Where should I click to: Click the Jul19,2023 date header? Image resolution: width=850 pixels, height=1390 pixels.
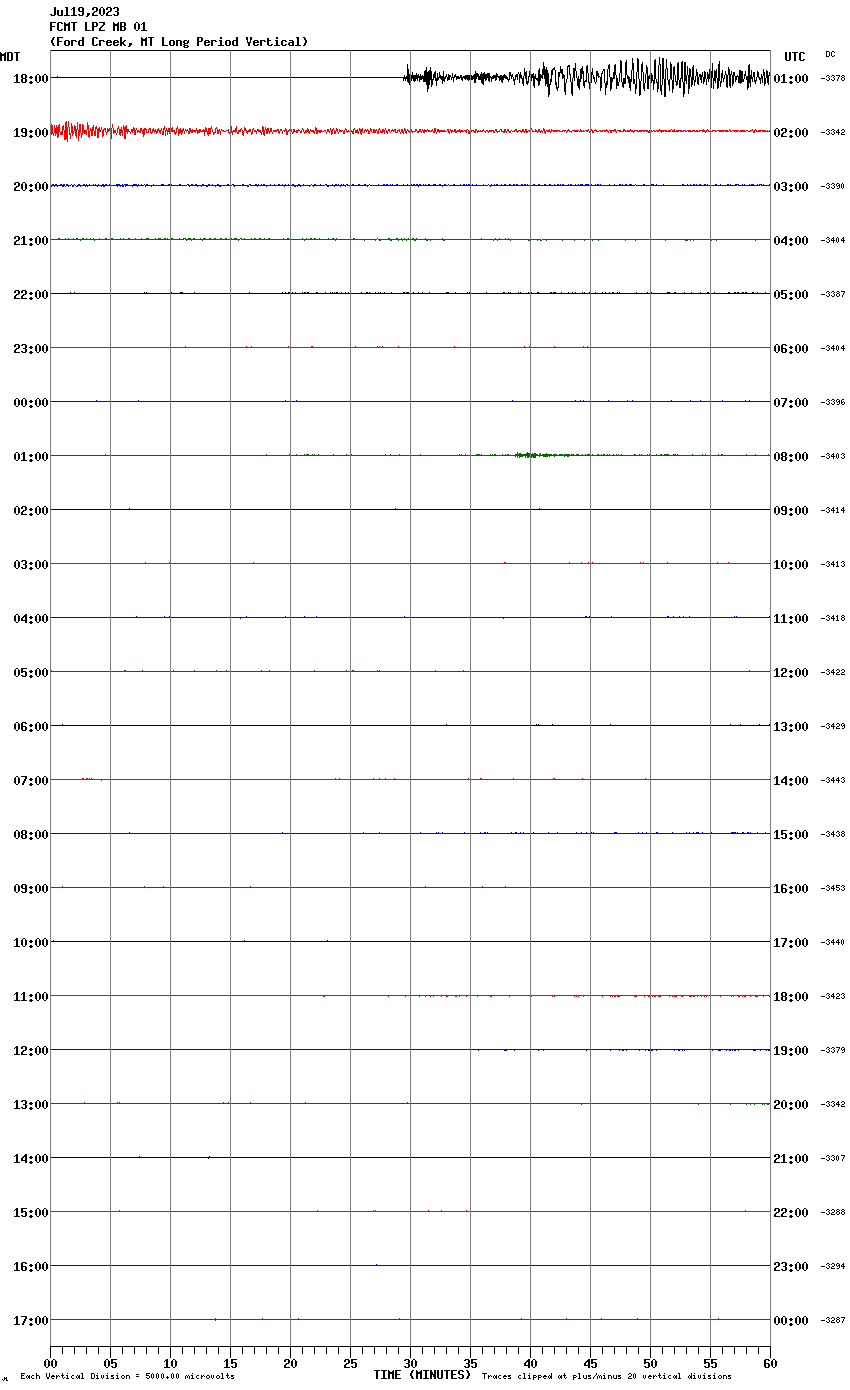point(84,12)
